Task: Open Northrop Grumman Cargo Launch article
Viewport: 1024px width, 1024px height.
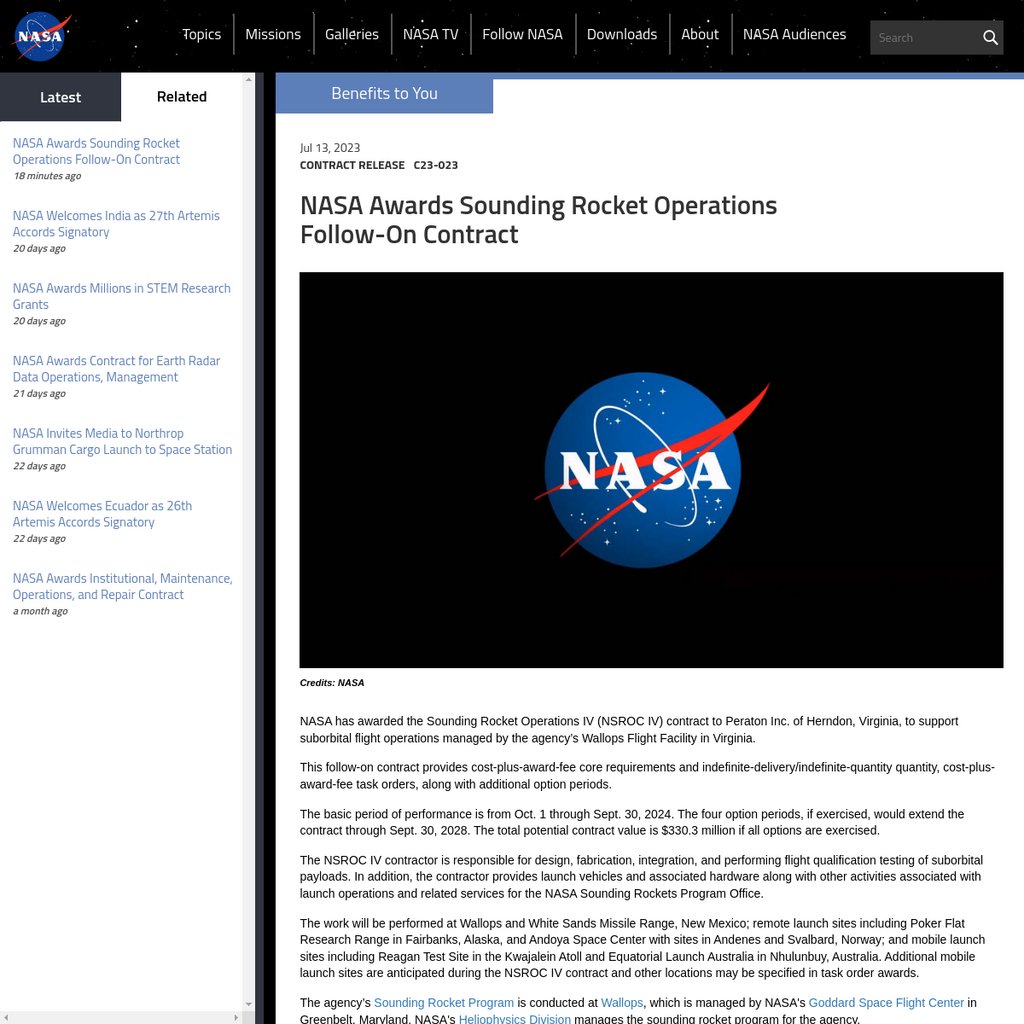Action: click(122, 441)
